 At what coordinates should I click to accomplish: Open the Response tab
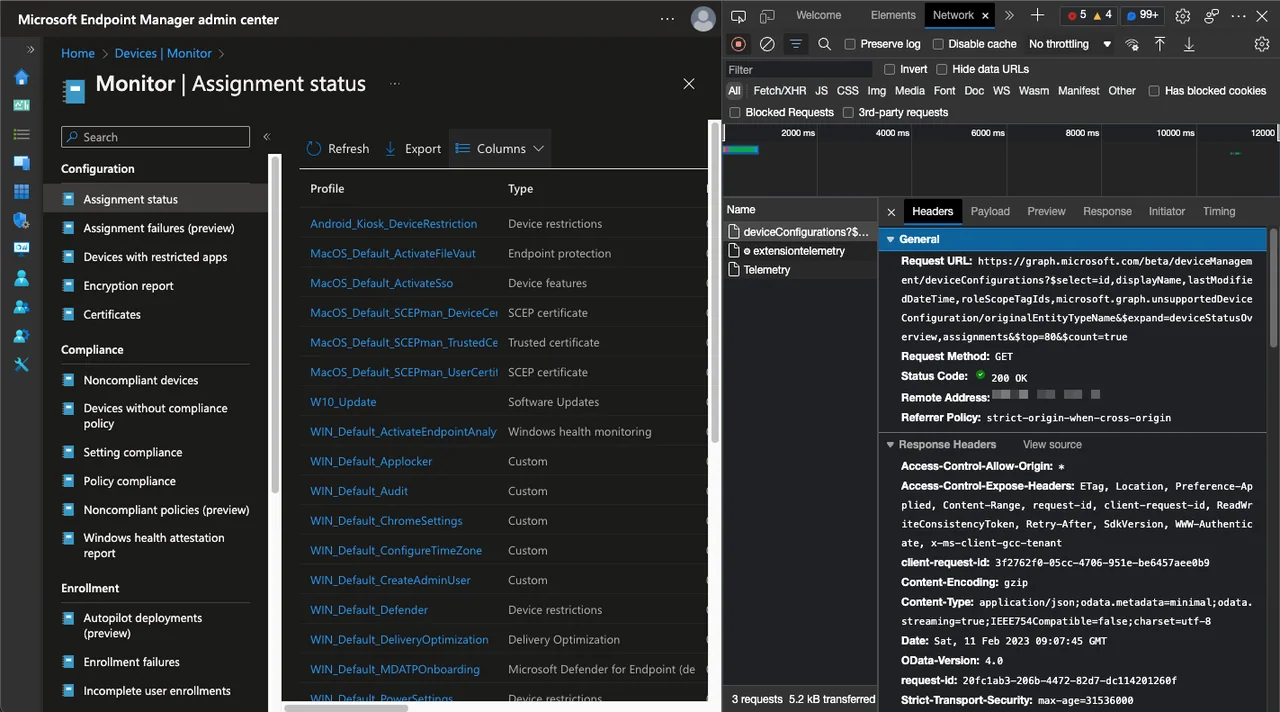click(1107, 211)
